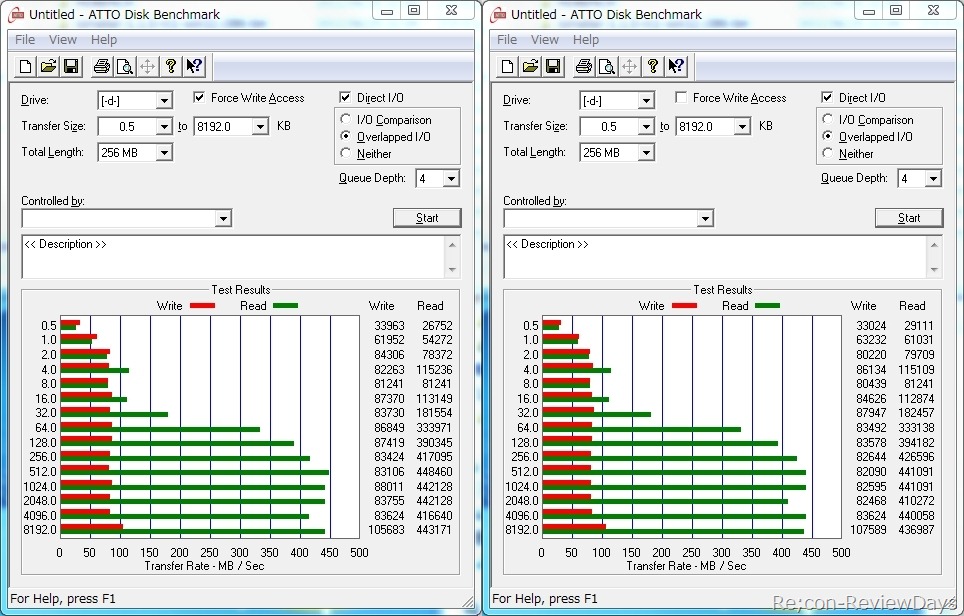The height and width of the screenshot is (616, 964).
Task: Click the Save disk icon in right window
Action: point(552,67)
